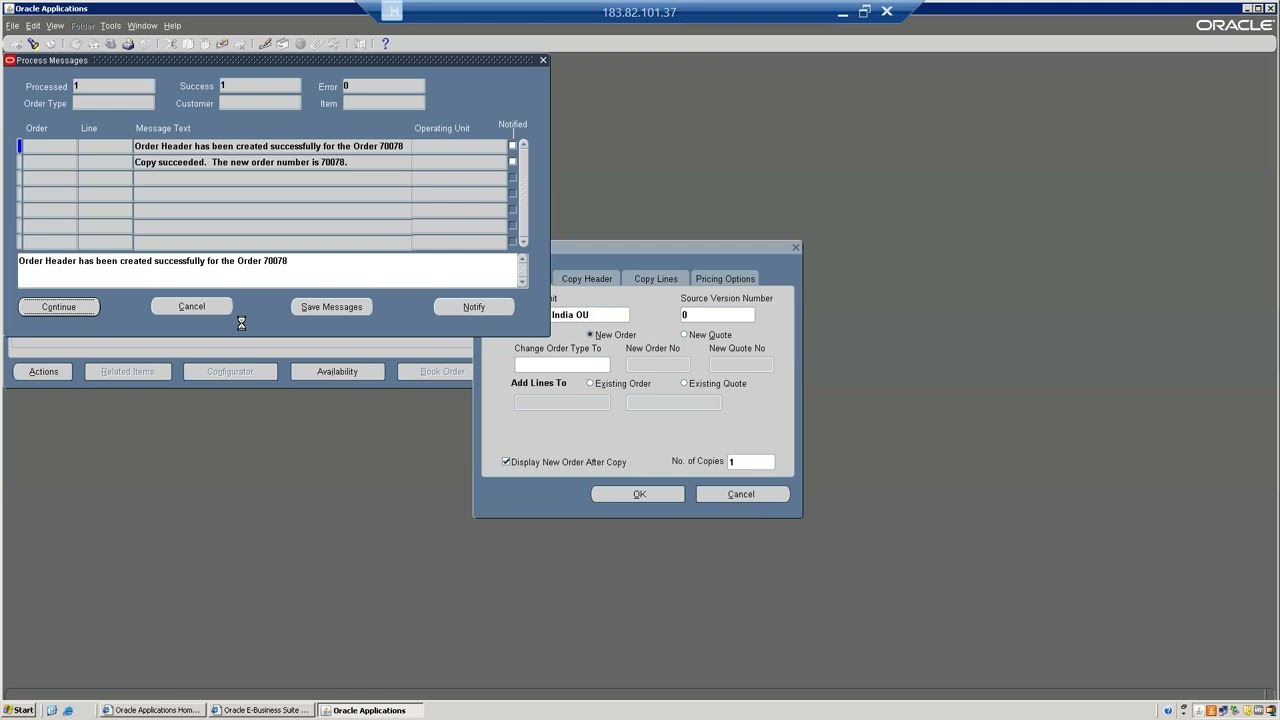
Task: Open the Help menu
Action: (x=172, y=26)
